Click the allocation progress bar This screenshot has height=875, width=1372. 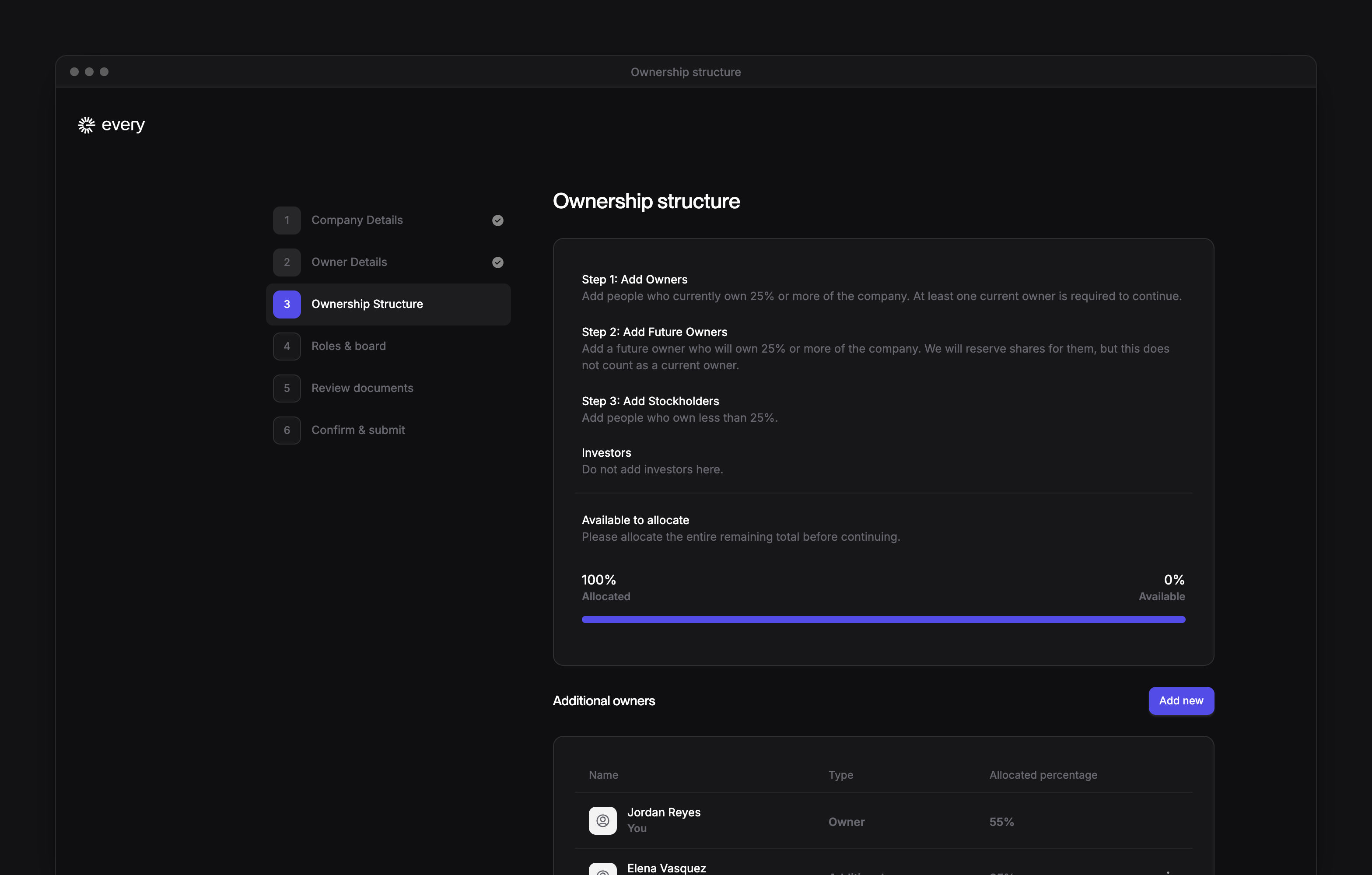(x=883, y=619)
